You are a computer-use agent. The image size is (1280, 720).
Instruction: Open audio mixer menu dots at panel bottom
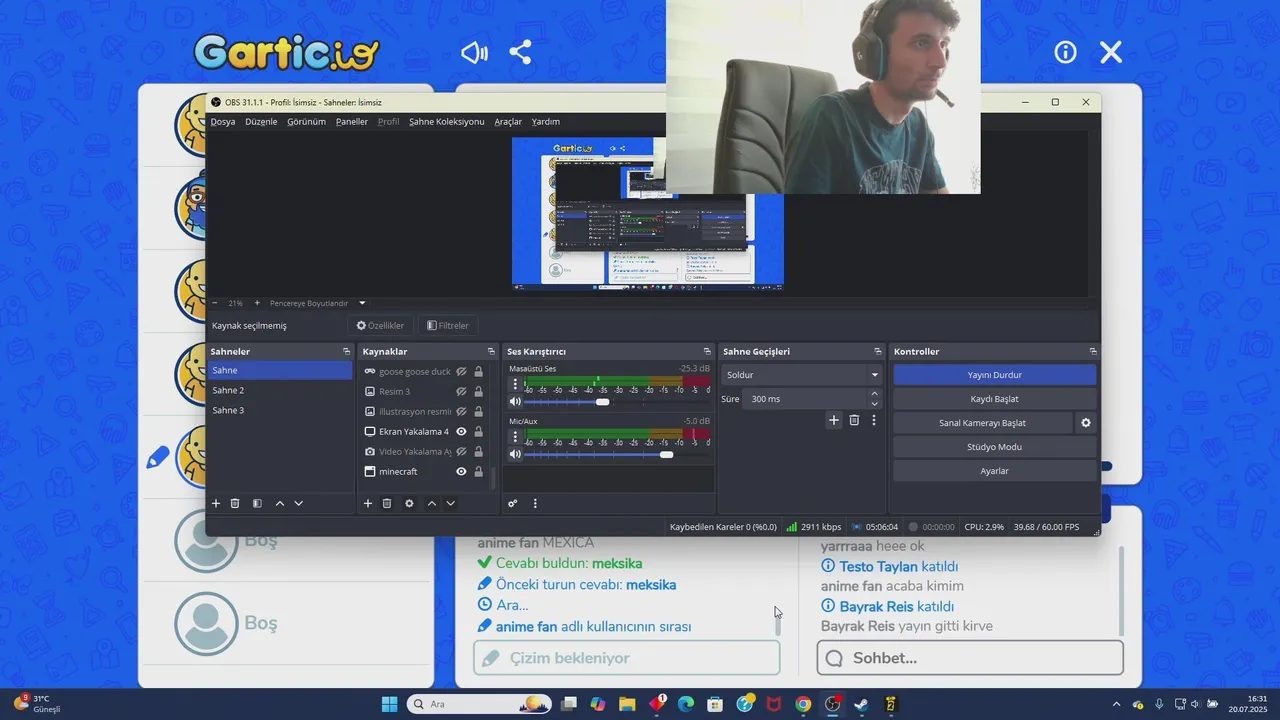[535, 503]
